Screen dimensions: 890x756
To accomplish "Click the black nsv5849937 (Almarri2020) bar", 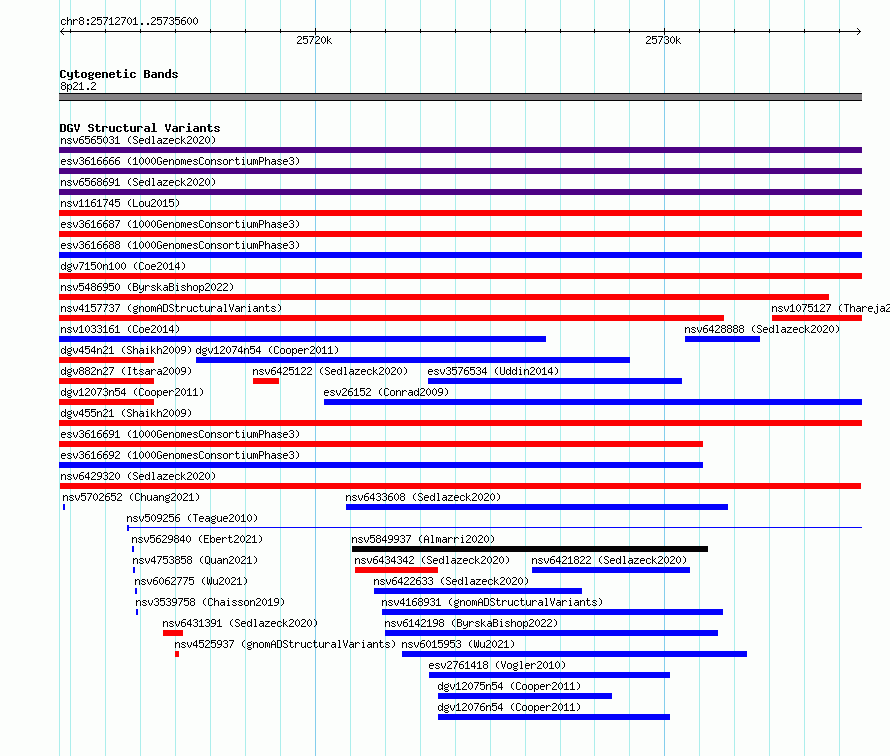I will [530, 549].
